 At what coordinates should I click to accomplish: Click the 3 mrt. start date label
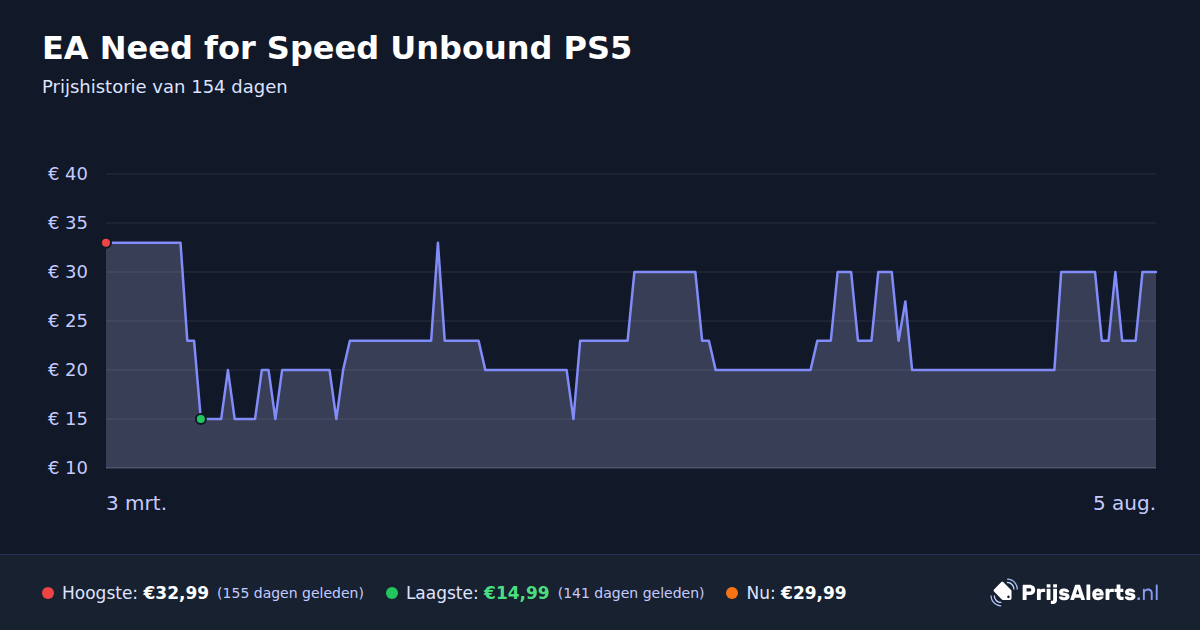point(137,503)
